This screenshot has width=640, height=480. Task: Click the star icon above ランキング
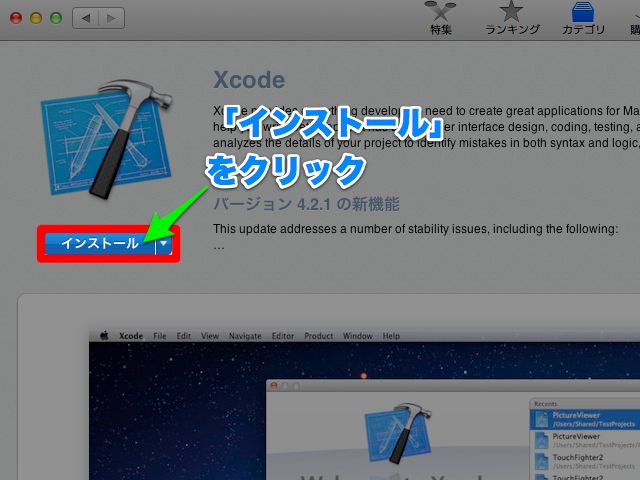pyautogui.click(x=511, y=11)
